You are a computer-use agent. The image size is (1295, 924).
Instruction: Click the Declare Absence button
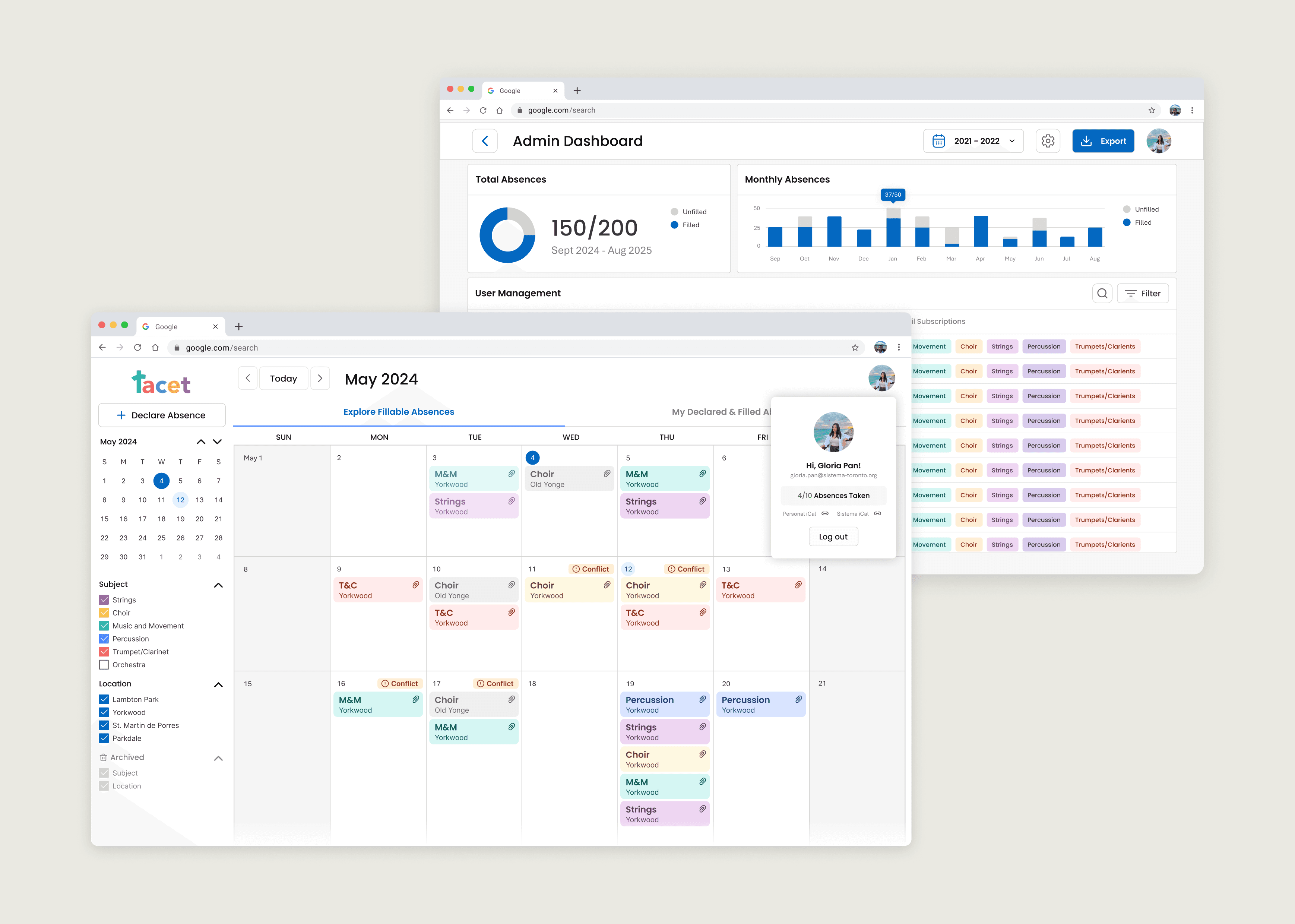[x=162, y=415]
